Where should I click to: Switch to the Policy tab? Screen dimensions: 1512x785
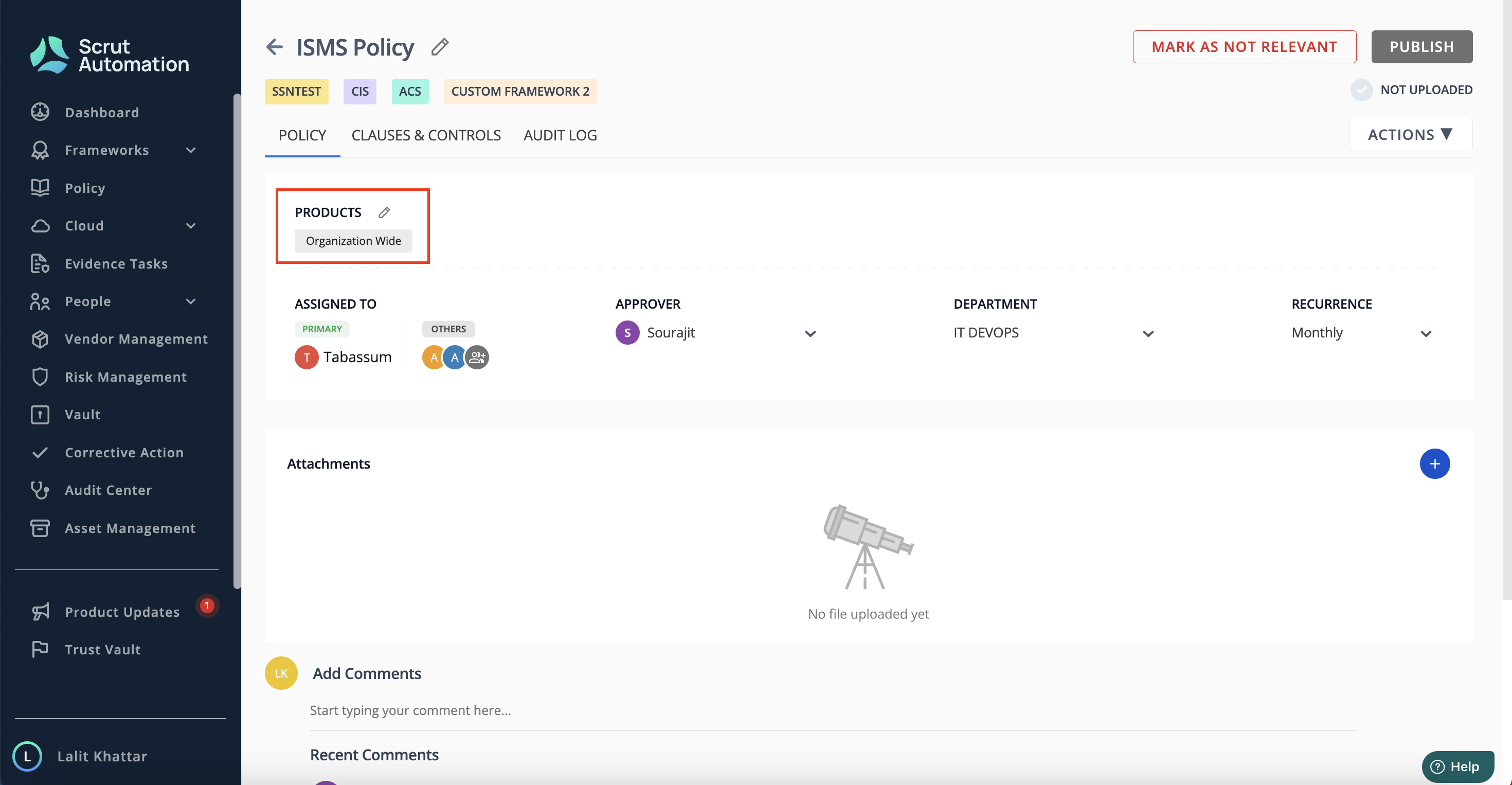(x=302, y=135)
